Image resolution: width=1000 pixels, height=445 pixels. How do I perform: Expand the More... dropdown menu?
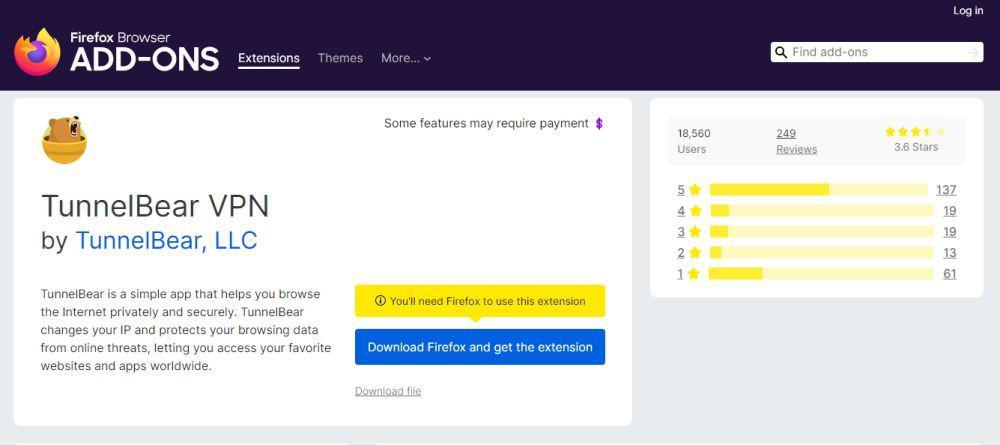tap(406, 58)
